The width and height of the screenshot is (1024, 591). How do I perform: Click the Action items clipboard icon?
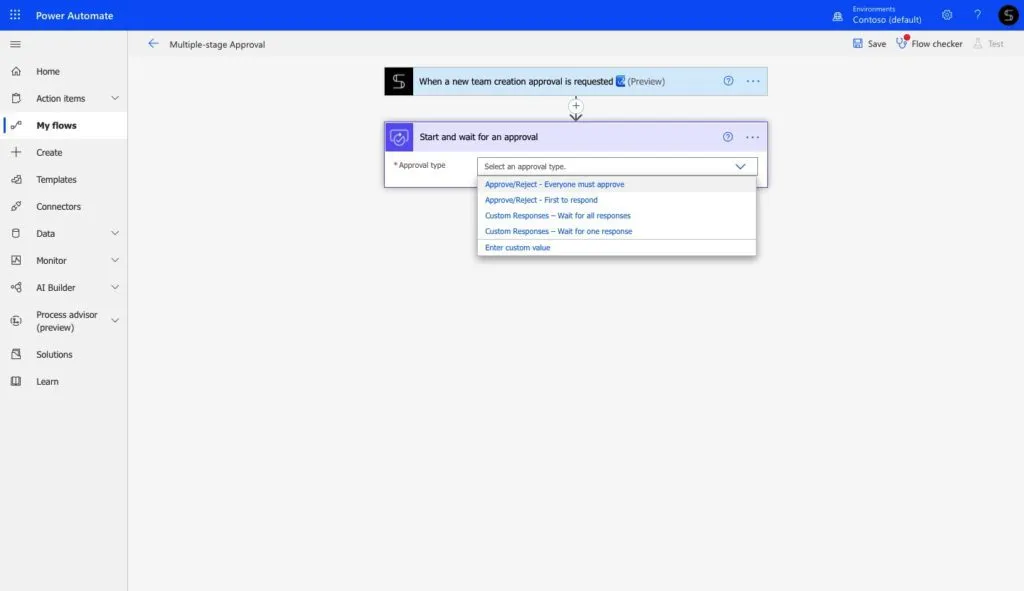click(x=16, y=98)
